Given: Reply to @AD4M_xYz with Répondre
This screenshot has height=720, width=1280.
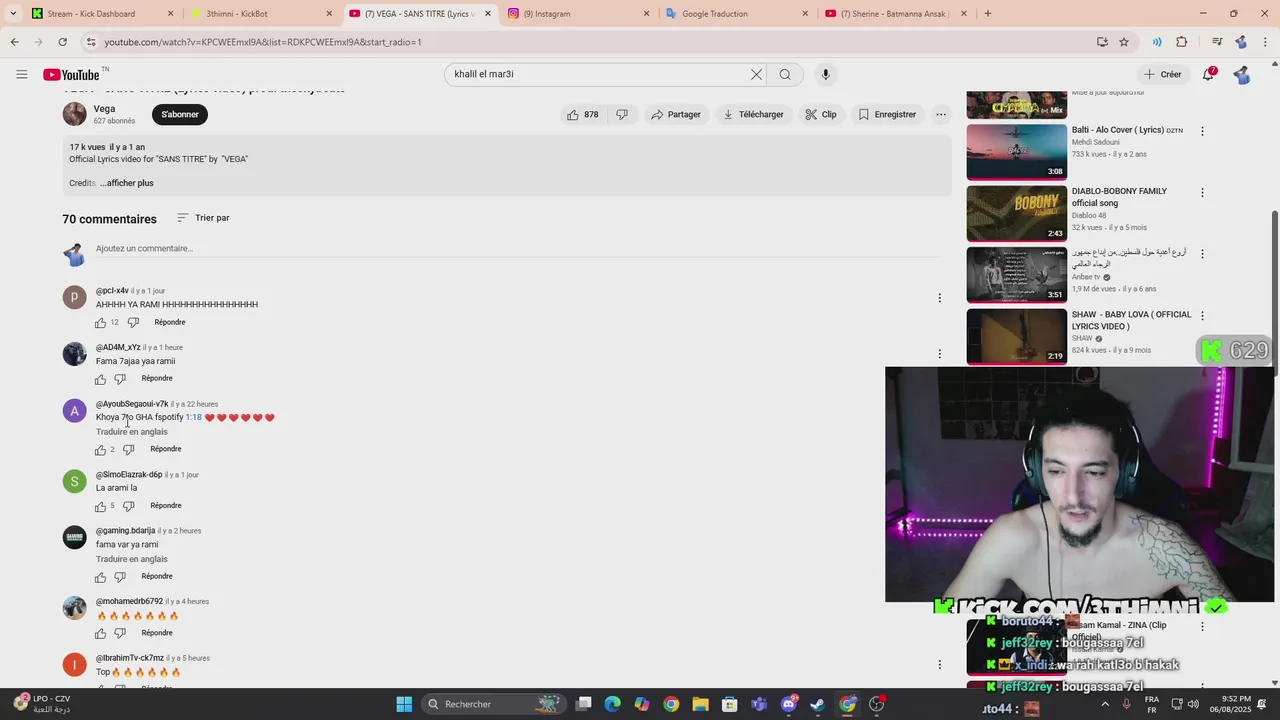Looking at the screenshot, I should pyautogui.click(x=157, y=379).
